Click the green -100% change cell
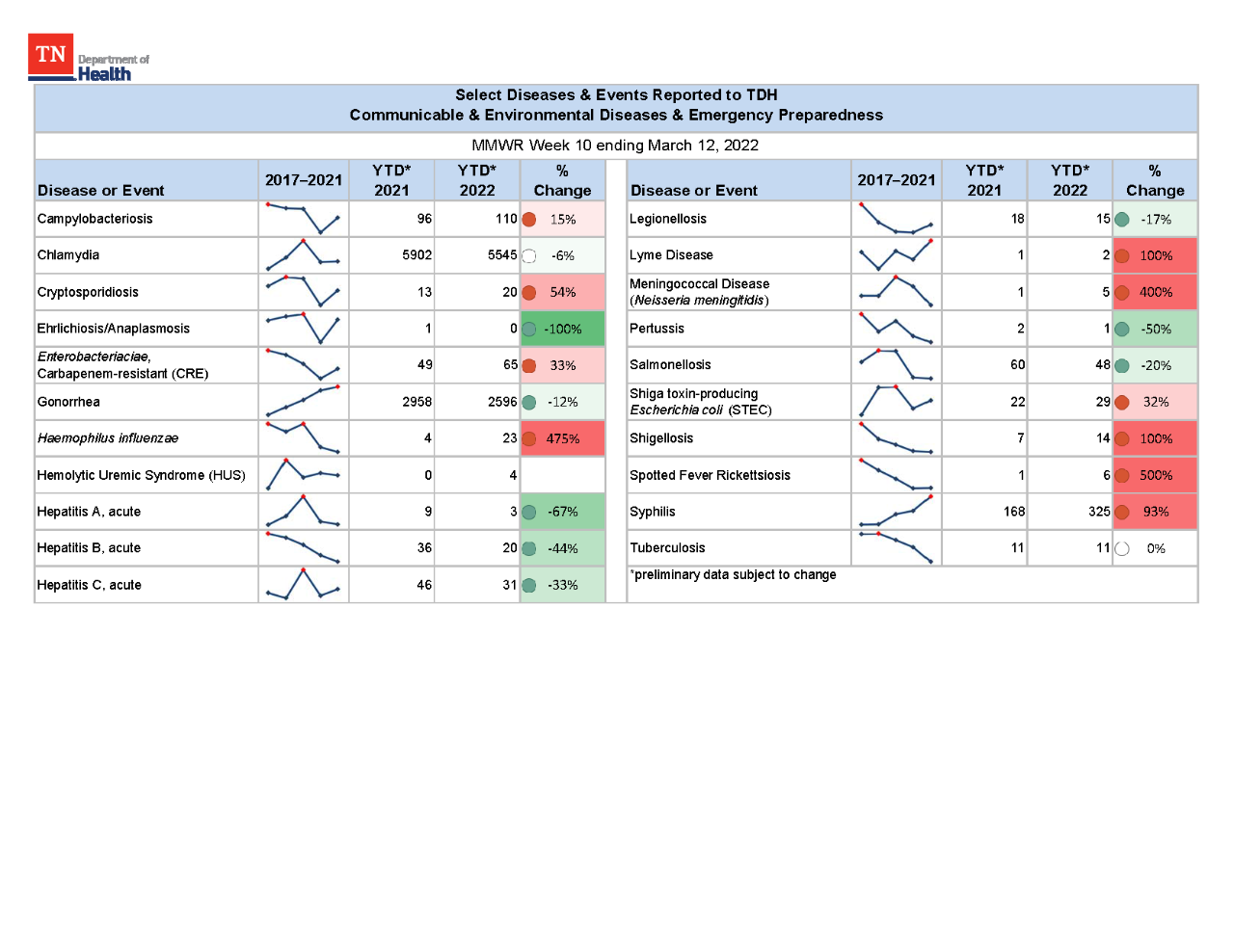 click(x=562, y=329)
